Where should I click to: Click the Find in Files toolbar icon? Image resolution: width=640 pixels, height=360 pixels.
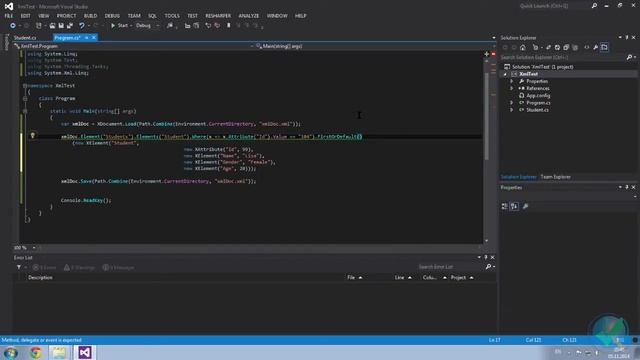tap(170, 26)
